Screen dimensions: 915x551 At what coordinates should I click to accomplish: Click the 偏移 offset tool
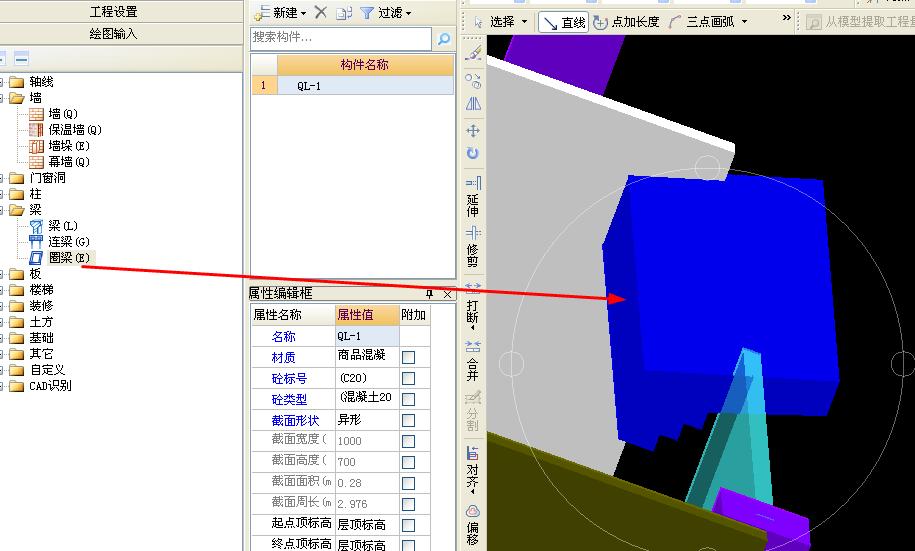point(473,525)
